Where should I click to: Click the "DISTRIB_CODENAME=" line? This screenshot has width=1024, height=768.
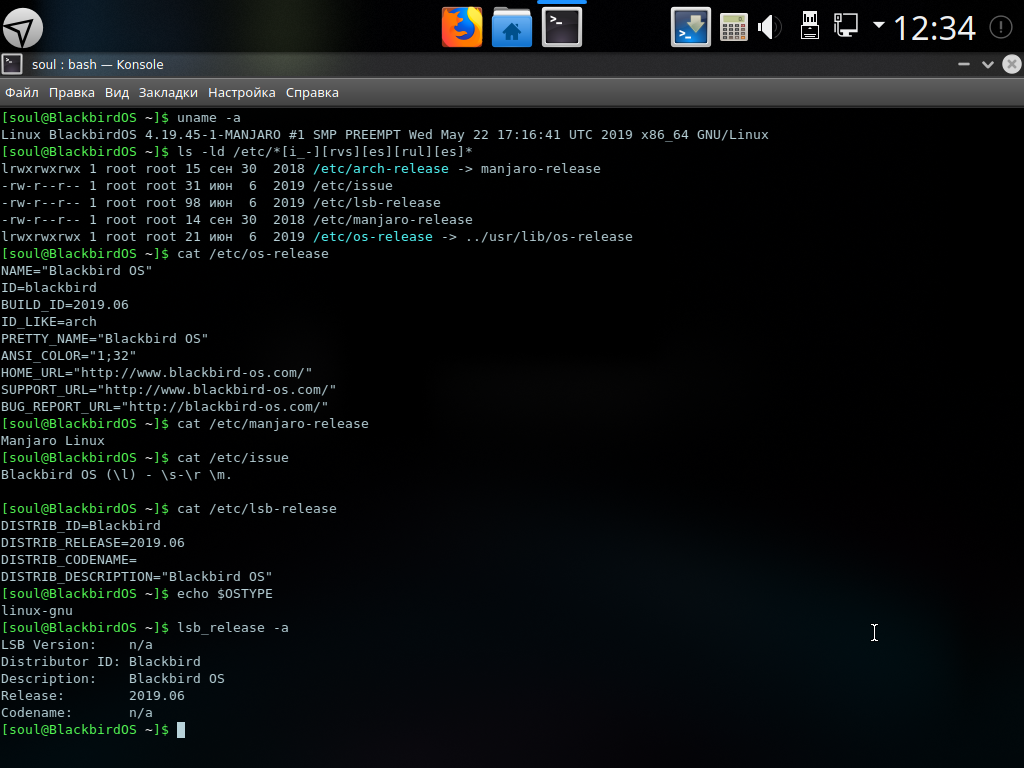tap(69, 559)
